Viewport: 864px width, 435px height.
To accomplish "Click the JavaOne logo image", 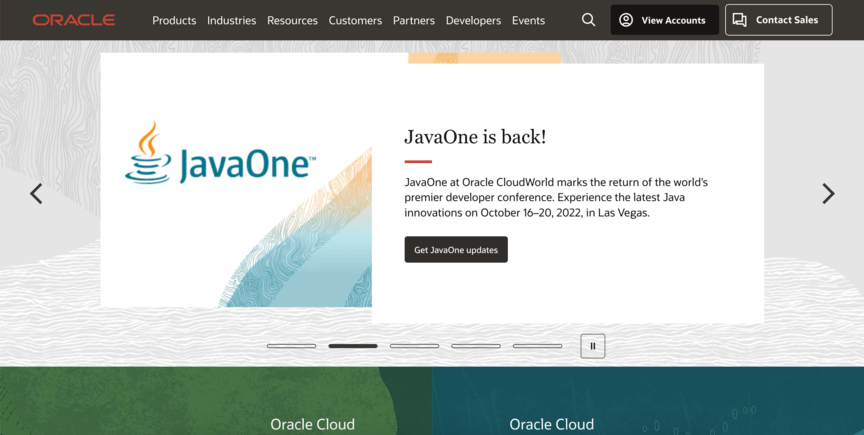I will click(220, 153).
